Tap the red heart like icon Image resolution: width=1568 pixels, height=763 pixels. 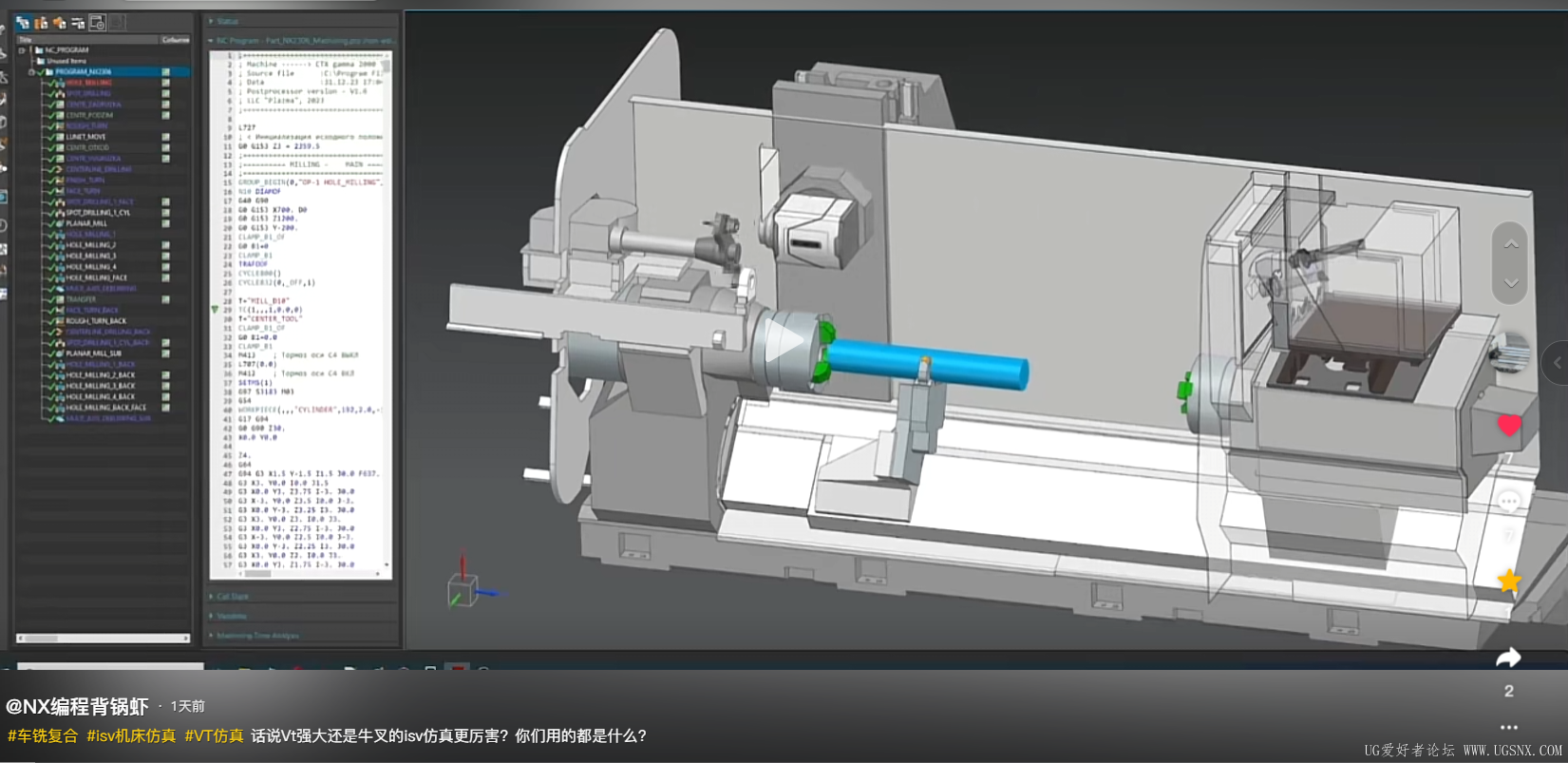click(x=1509, y=425)
